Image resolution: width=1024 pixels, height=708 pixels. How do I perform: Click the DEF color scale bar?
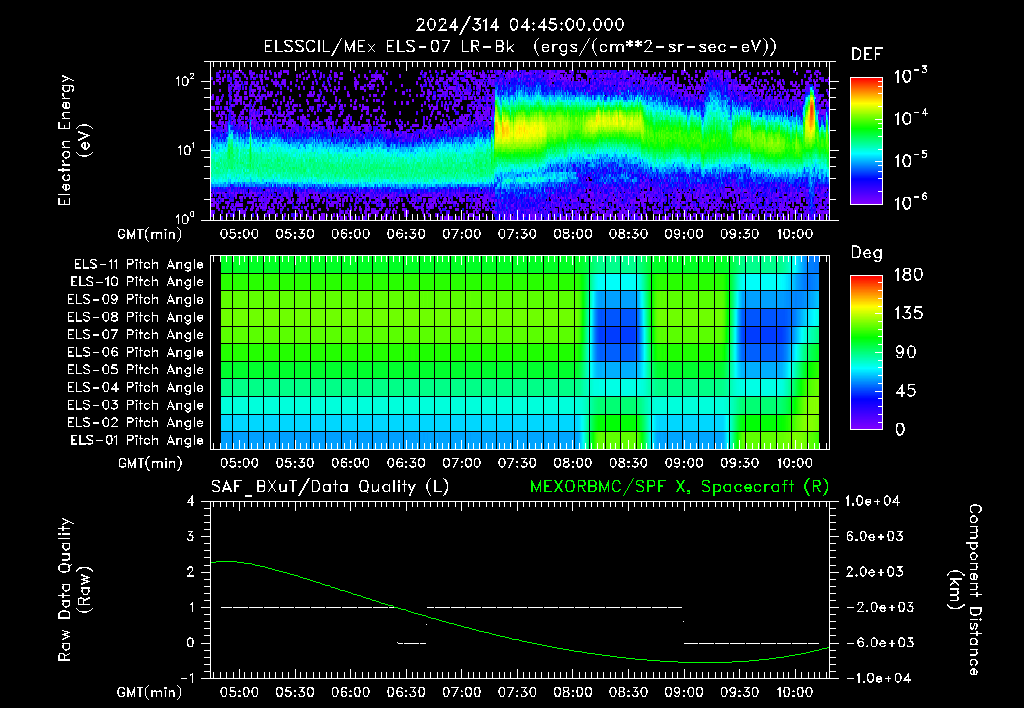pos(866,140)
